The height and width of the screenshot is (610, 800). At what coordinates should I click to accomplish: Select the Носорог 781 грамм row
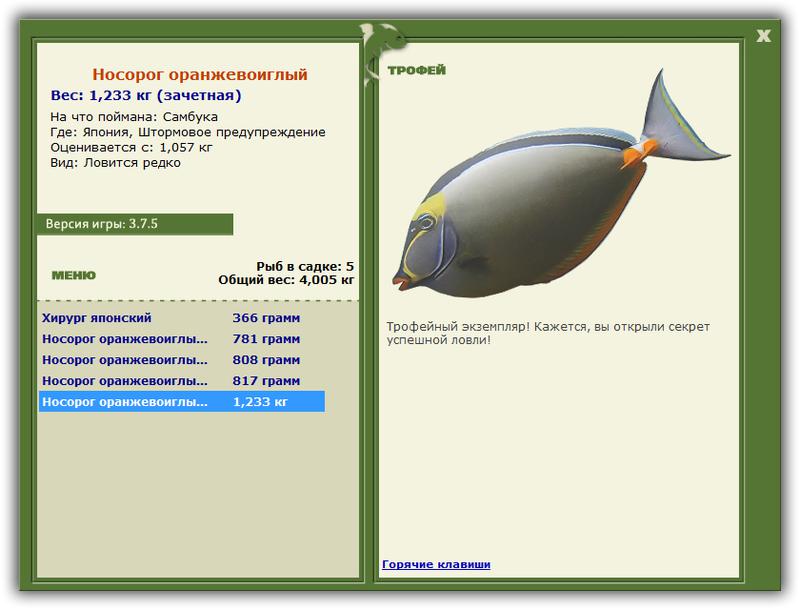182,339
